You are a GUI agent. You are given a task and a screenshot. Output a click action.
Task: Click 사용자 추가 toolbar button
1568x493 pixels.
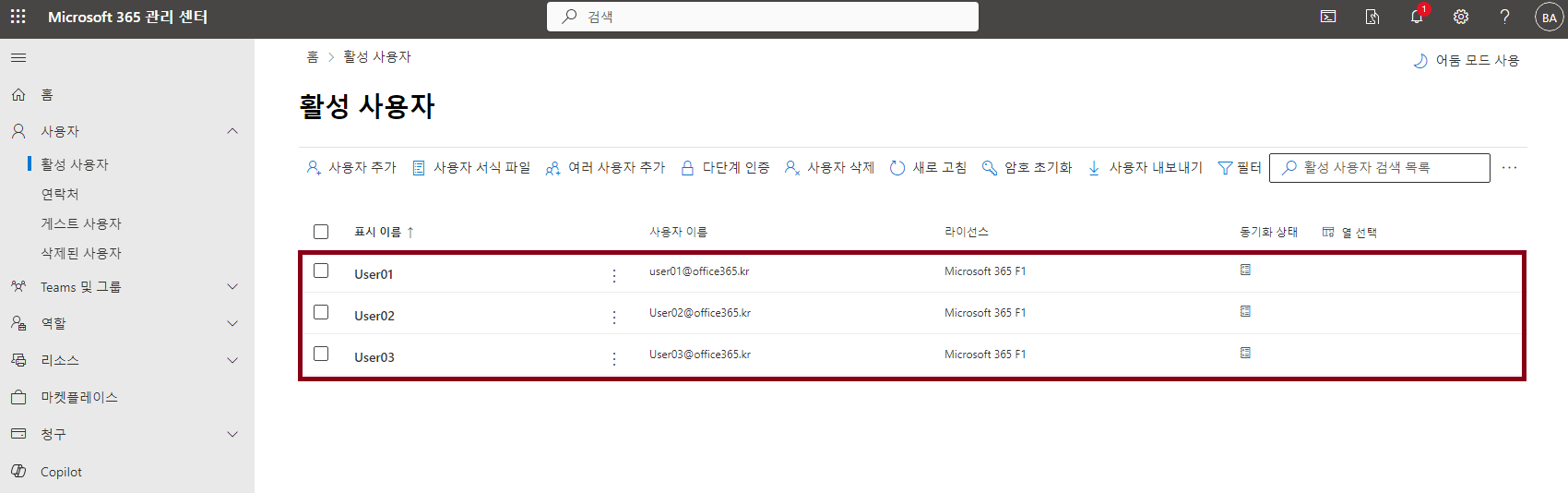pos(351,168)
